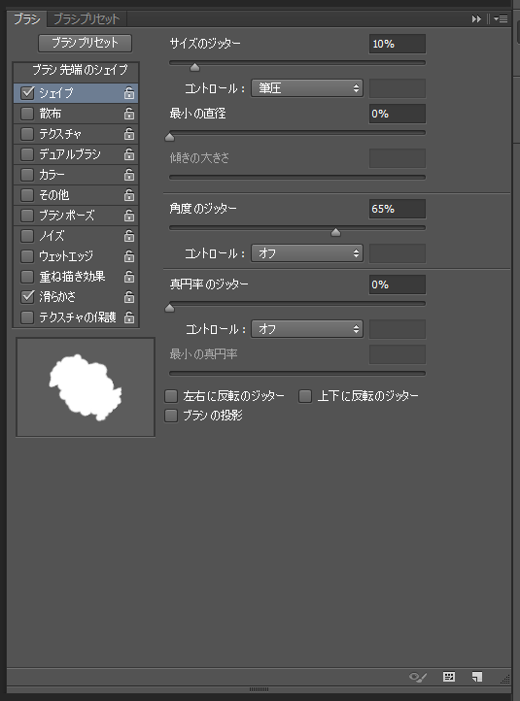Enable the テクスチャ checkbox
This screenshot has height=701, width=520.
pos(27,134)
